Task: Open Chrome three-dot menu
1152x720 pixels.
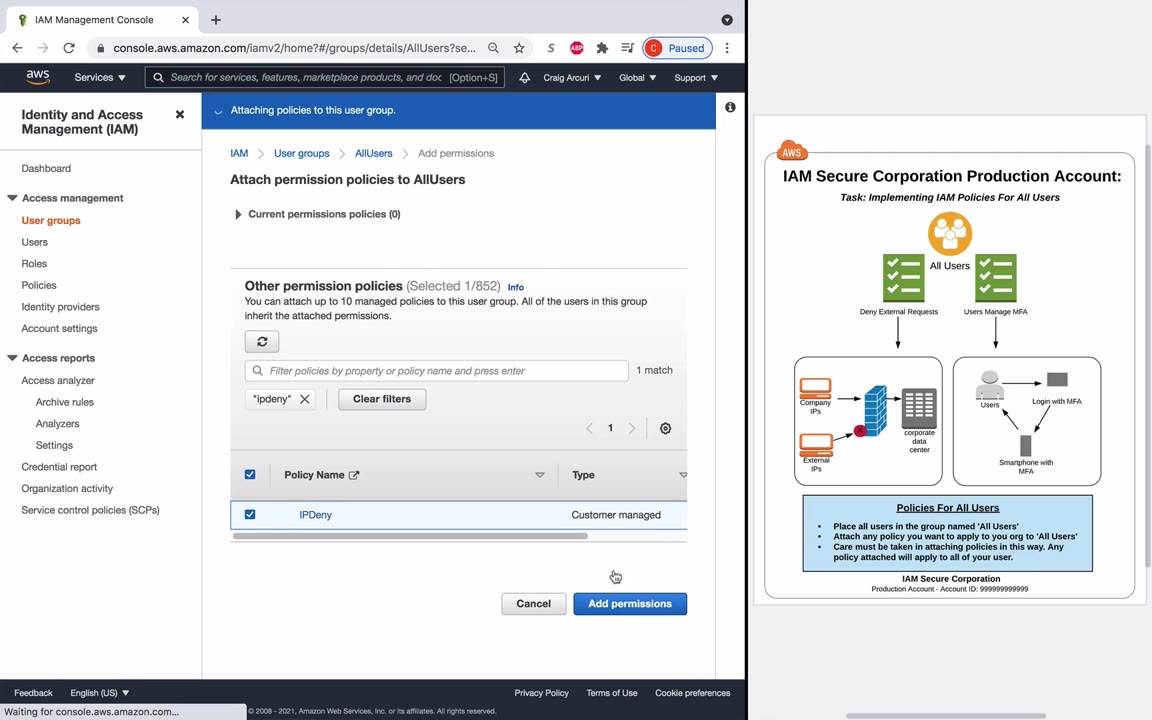Action: (727, 48)
